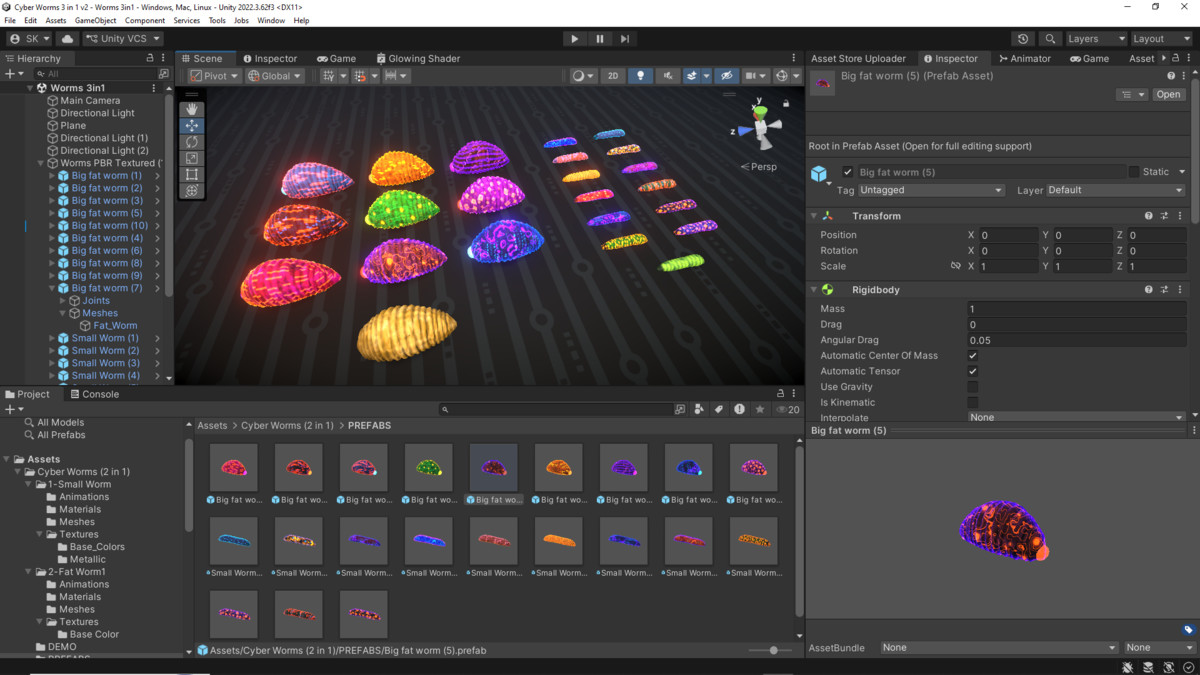1200x675 pixels.
Task: Collapse the Rigidbody component foldout
Action: pyautogui.click(x=813, y=290)
